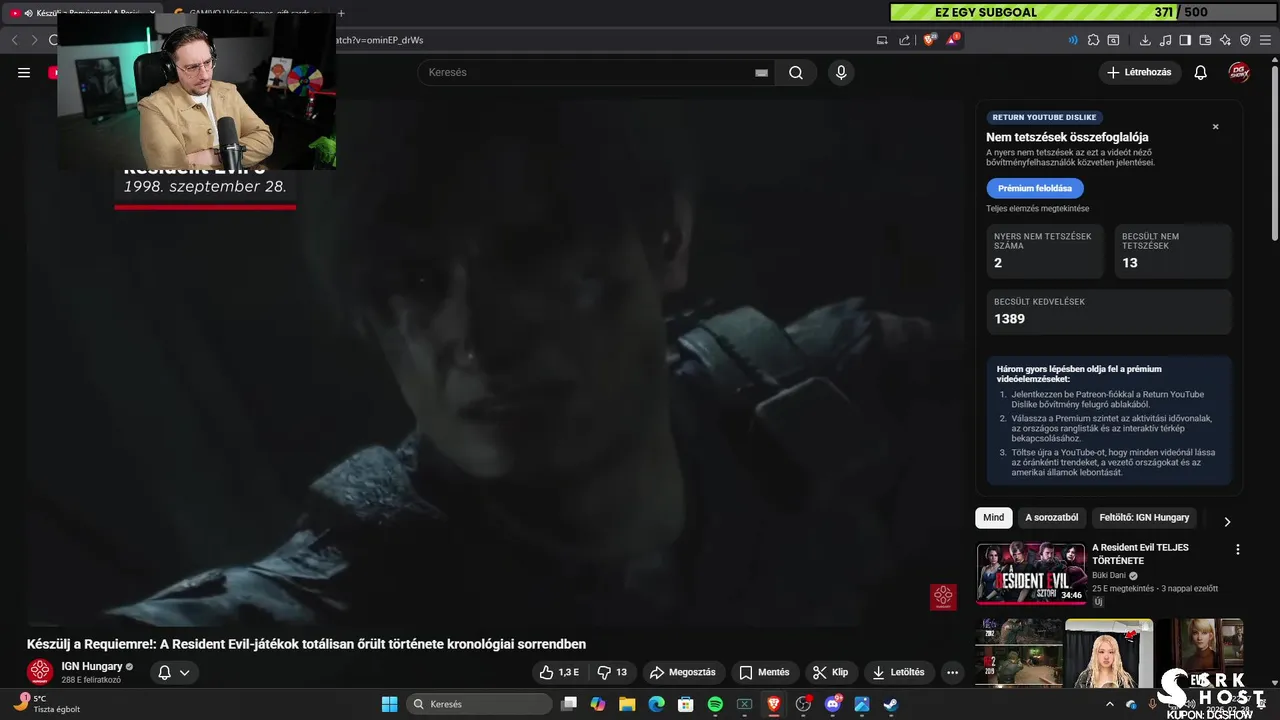Show hidden system tray icons chevron

[x=1109, y=704]
